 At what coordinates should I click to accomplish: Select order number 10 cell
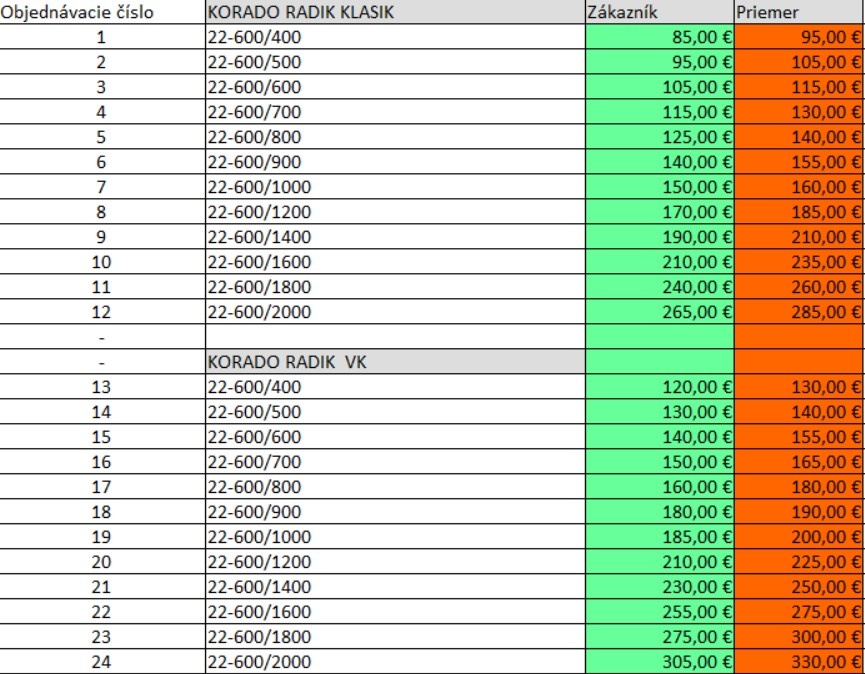[x=102, y=262]
